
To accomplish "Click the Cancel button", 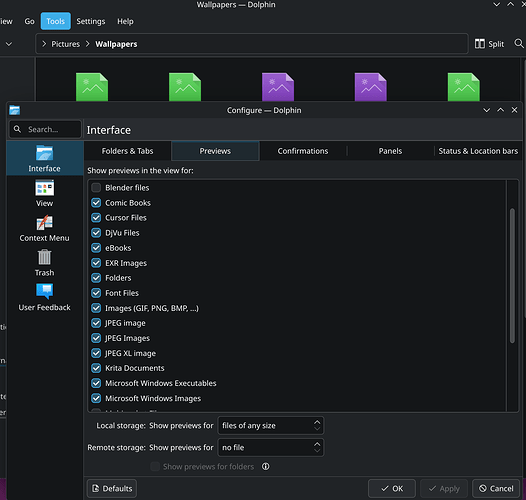I will point(496,488).
